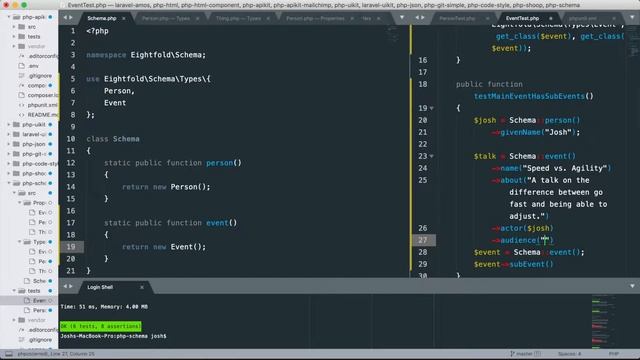This screenshot has height=360, width=640.
Task: Close the PersonTest.php tab
Action: (487, 18)
